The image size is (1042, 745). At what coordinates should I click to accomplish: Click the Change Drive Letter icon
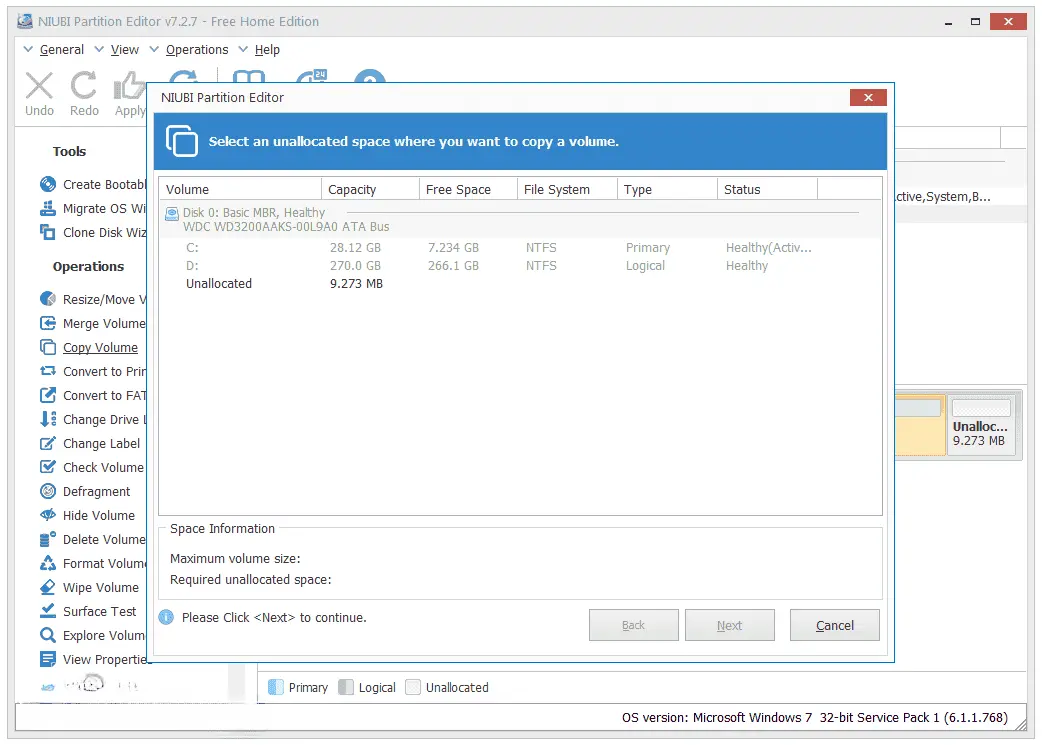coord(48,419)
